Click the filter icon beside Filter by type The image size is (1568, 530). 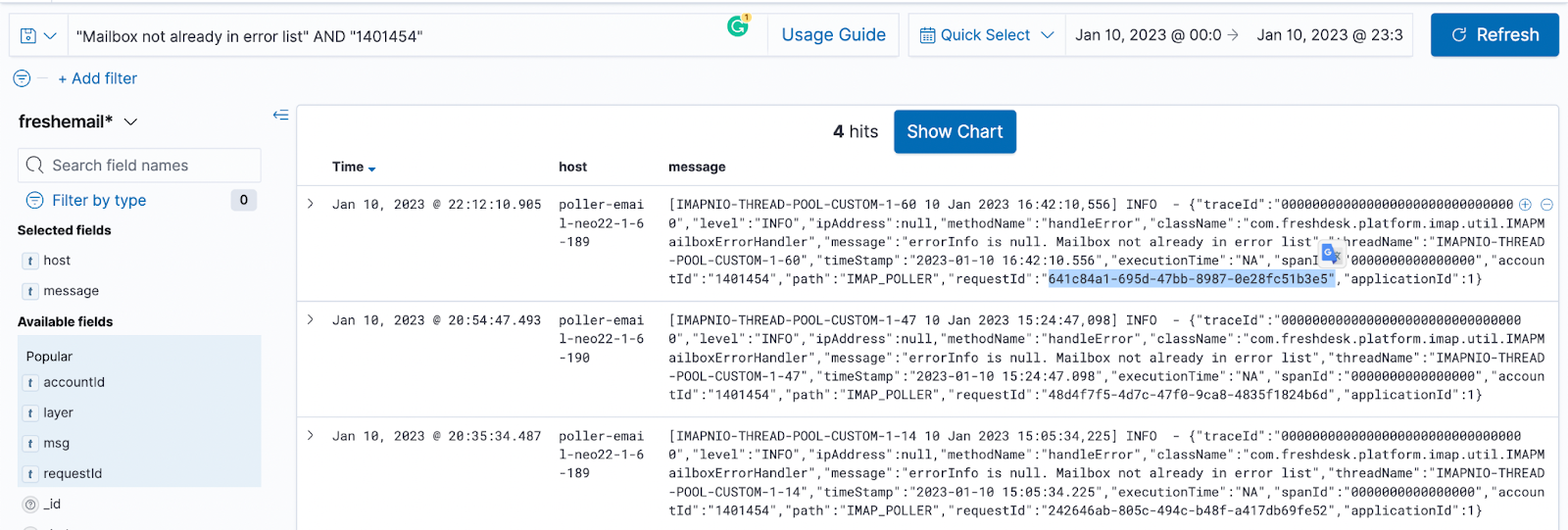(x=34, y=200)
